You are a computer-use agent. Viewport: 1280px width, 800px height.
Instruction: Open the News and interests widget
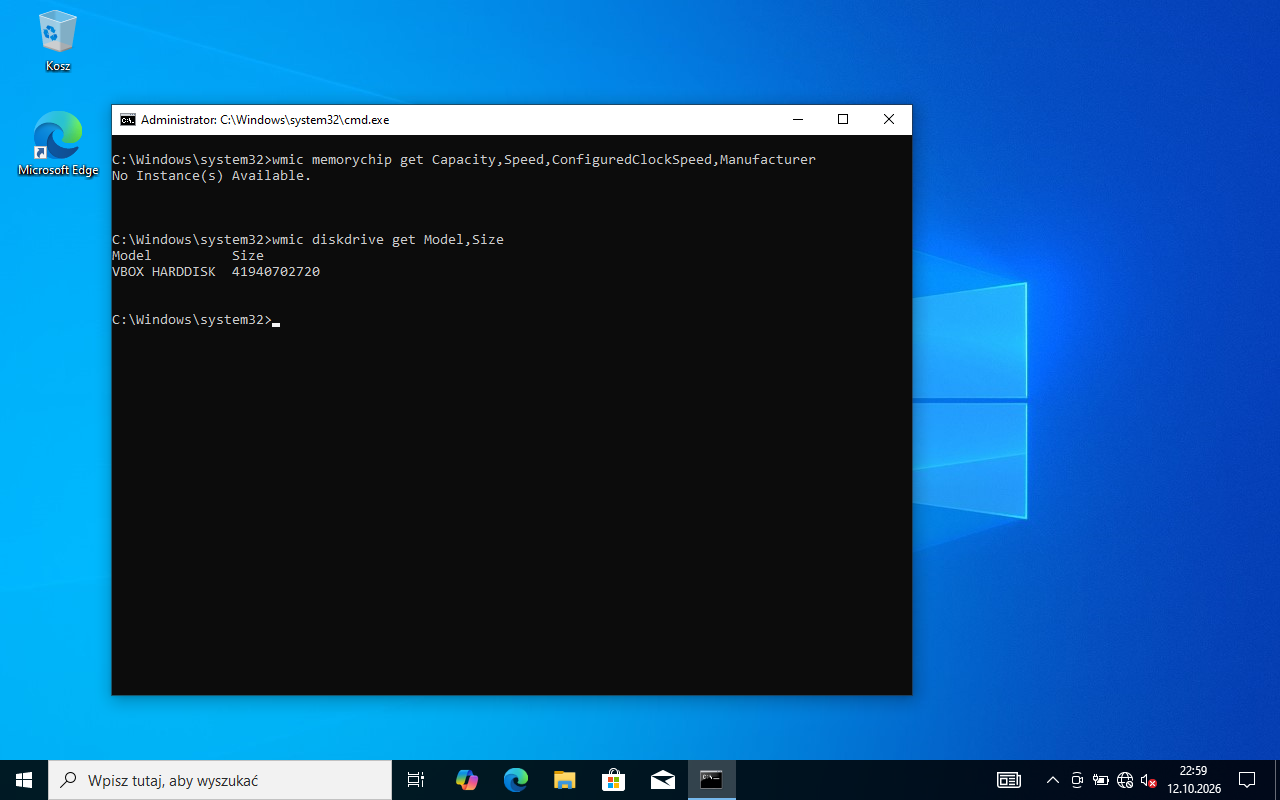1009,780
